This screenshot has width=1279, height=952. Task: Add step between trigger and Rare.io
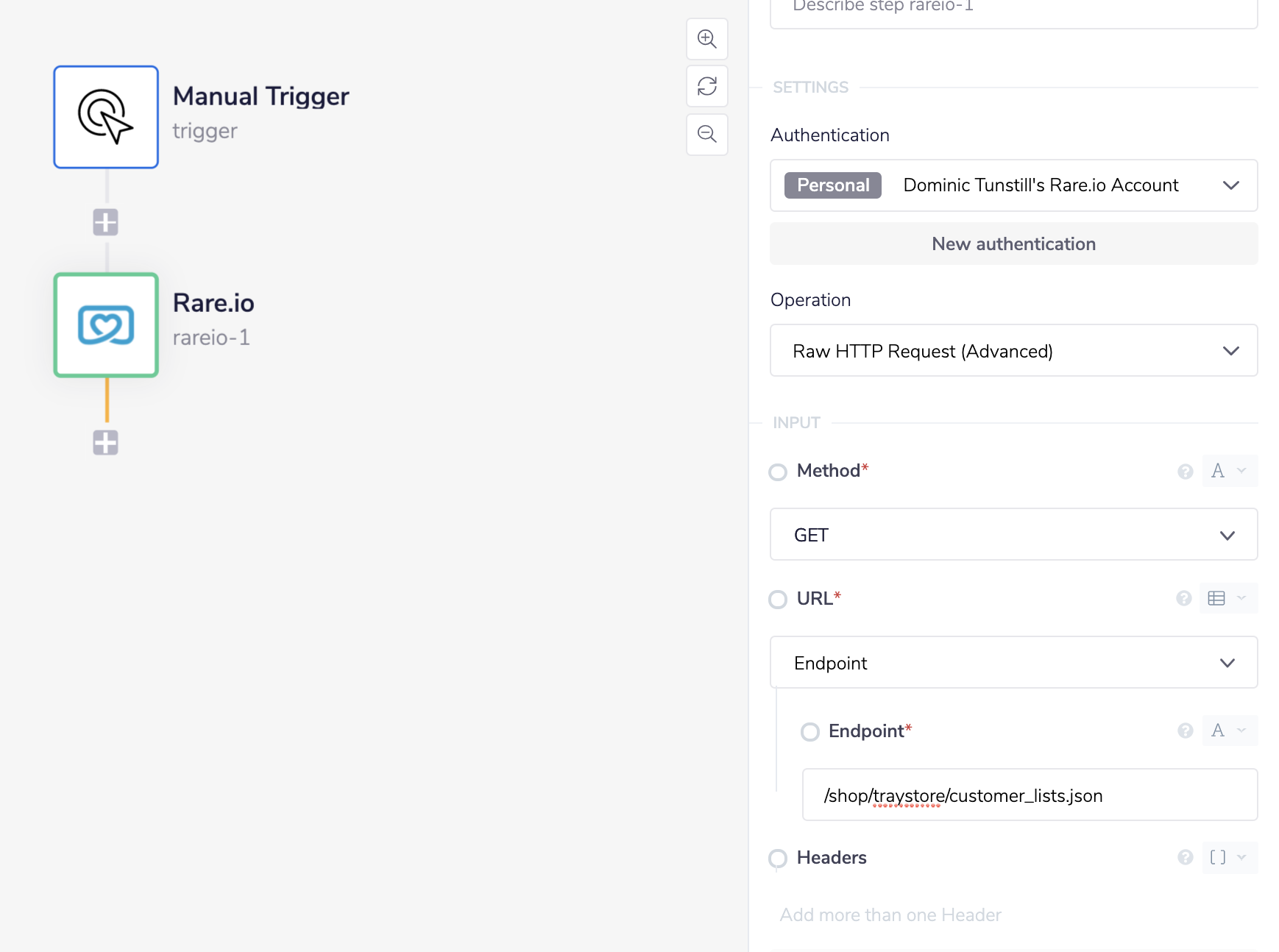coord(105,222)
